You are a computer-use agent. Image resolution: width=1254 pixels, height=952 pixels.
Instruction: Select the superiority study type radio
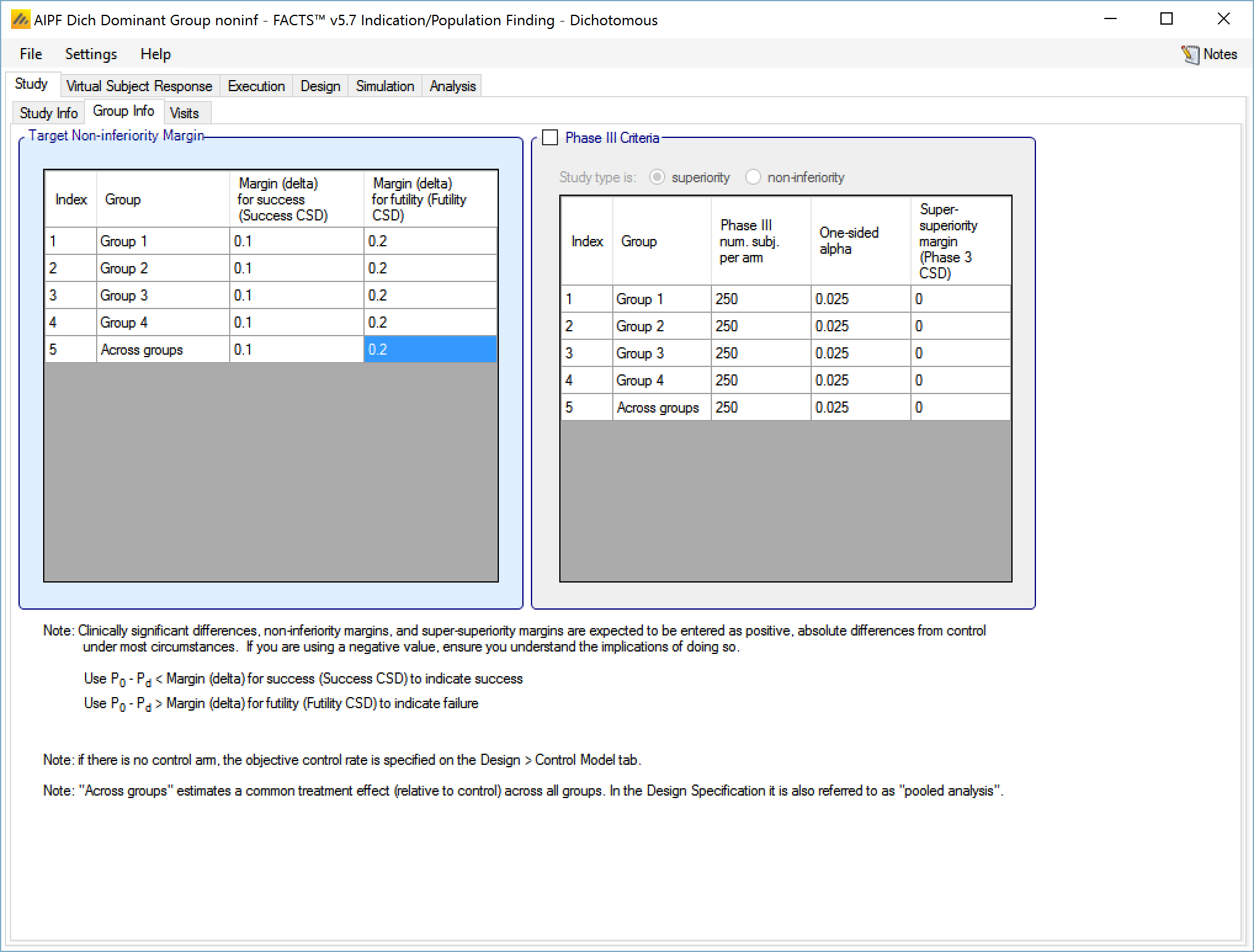(657, 178)
